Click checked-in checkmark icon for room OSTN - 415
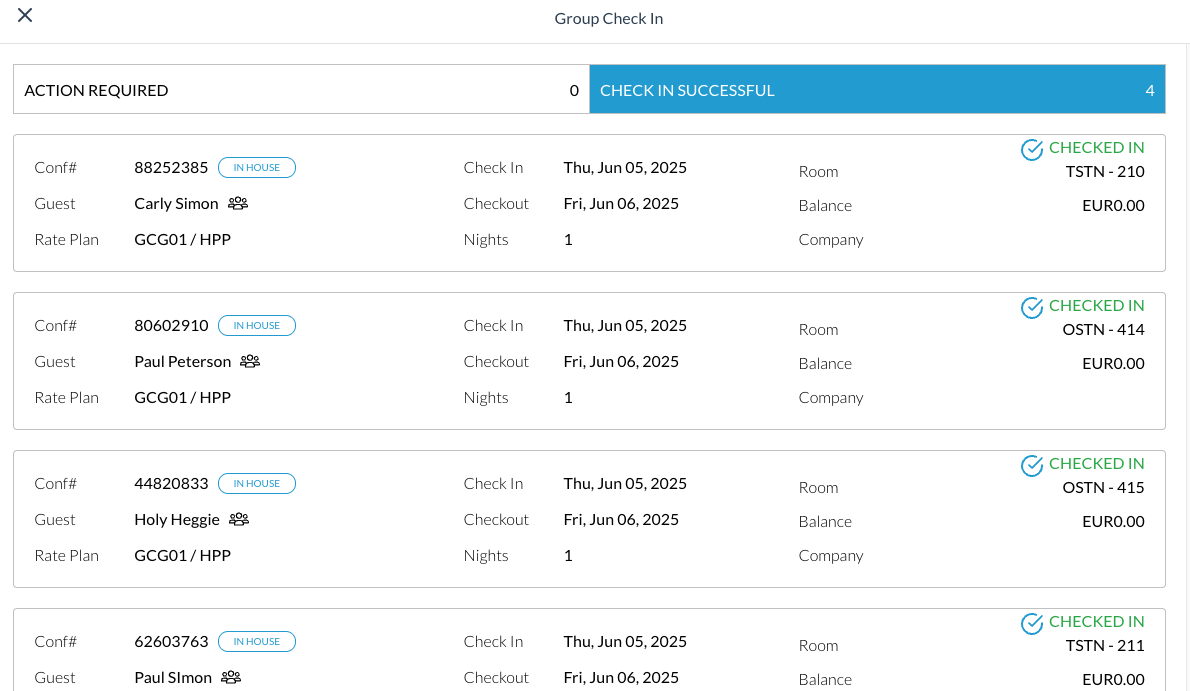 click(1032, 465)
